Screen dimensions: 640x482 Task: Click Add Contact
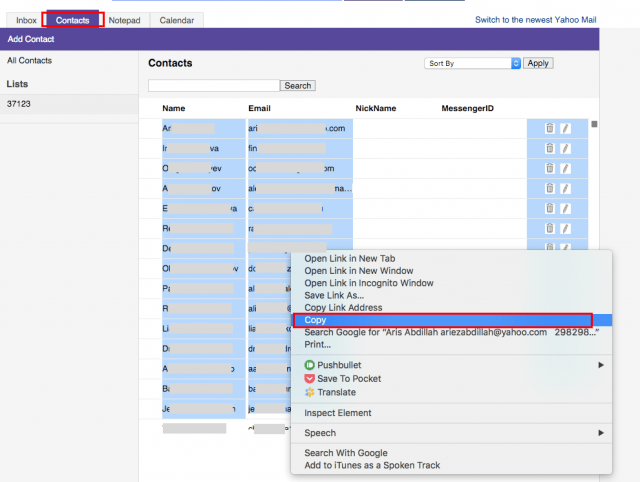tap(31, 39)
